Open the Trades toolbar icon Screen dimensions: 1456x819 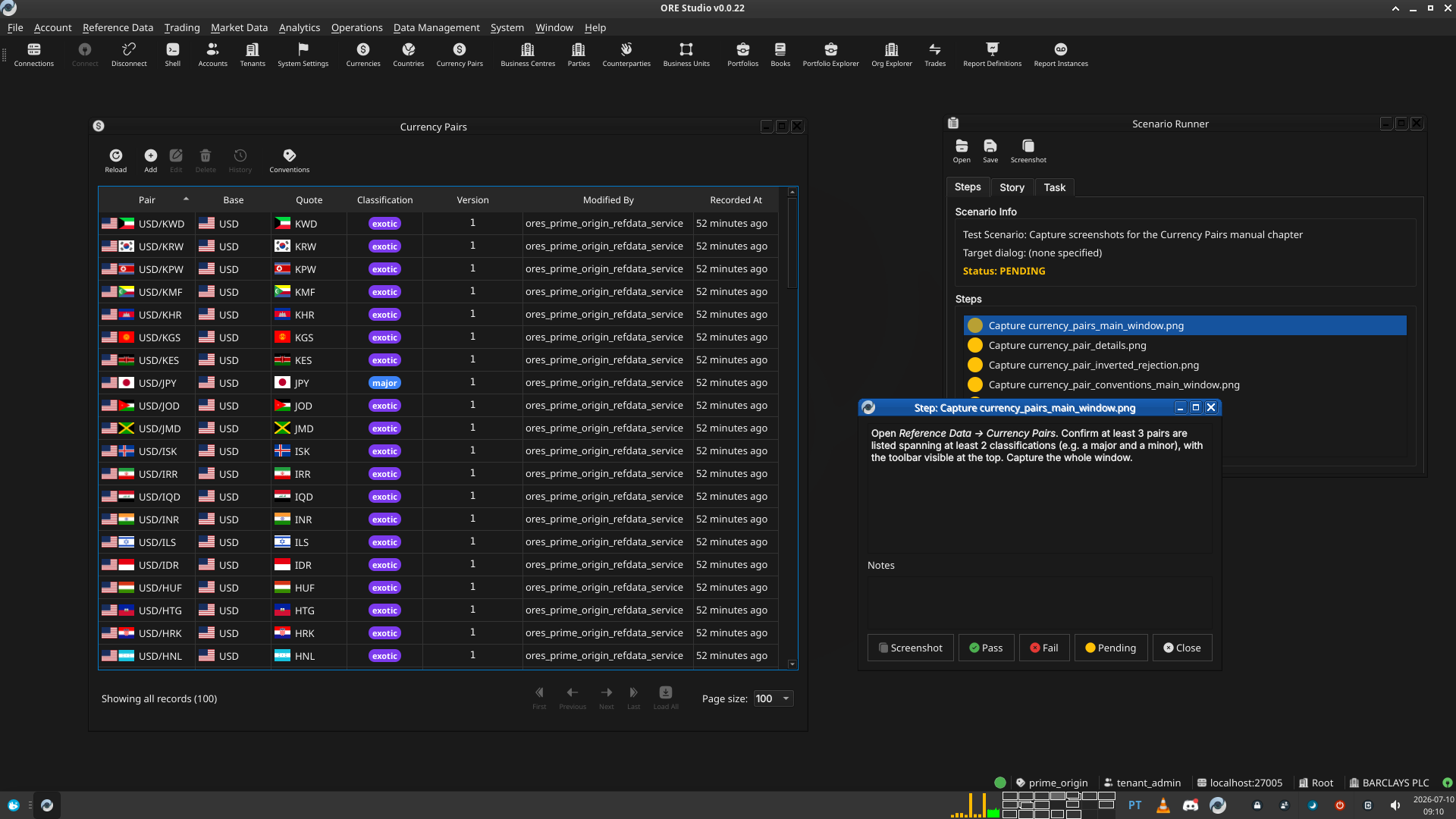pos(935,55)
